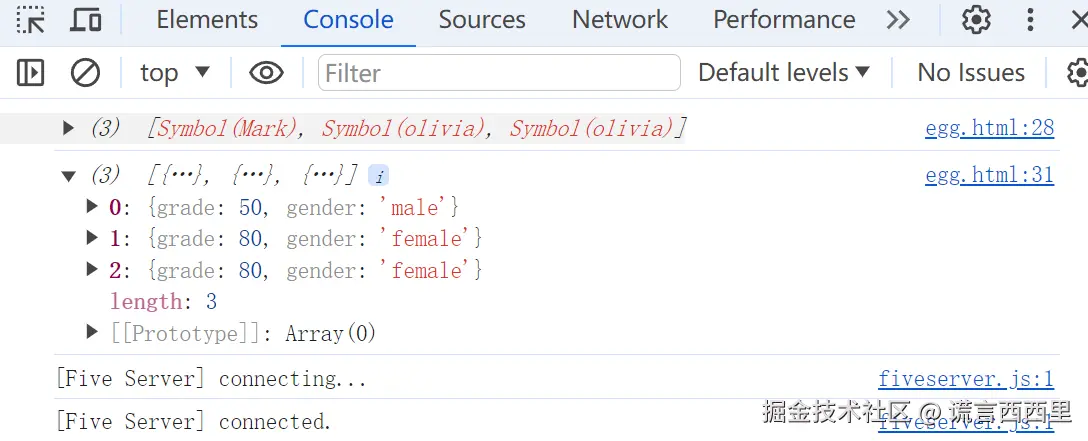The image size is (1088, 441).
Task: Collapse the expanded objects array
Action: (68, 176)
